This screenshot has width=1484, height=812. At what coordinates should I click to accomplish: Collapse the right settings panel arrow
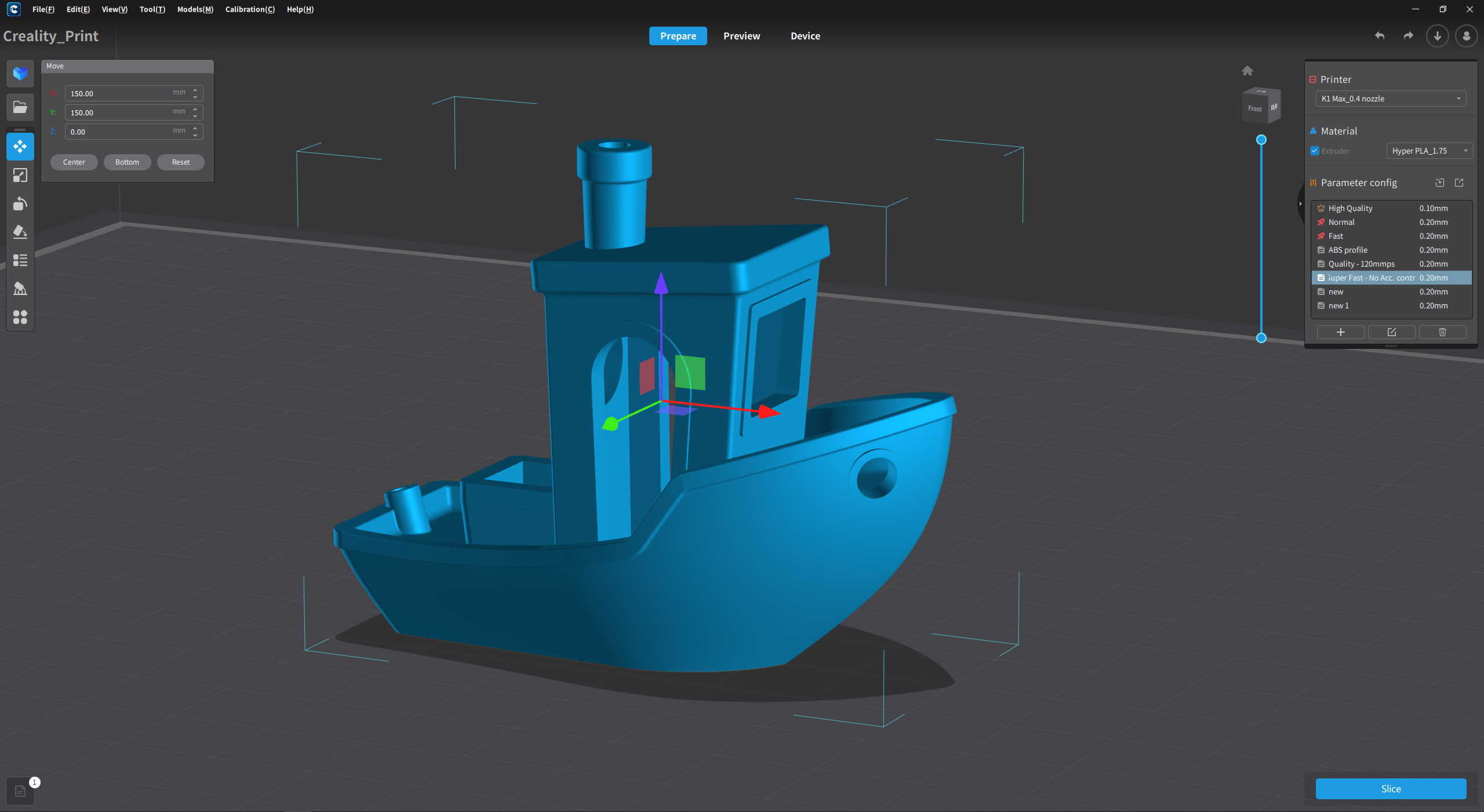point(1300,203)
